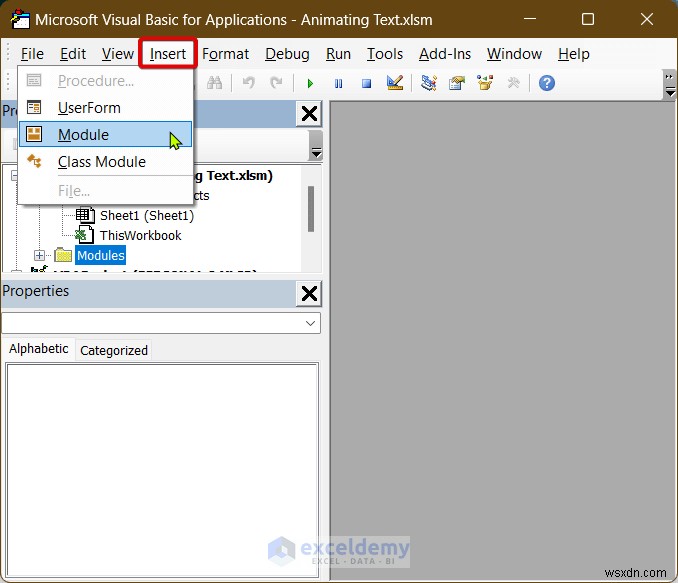
Task: Open the Run menu
Action: (338, 54)
